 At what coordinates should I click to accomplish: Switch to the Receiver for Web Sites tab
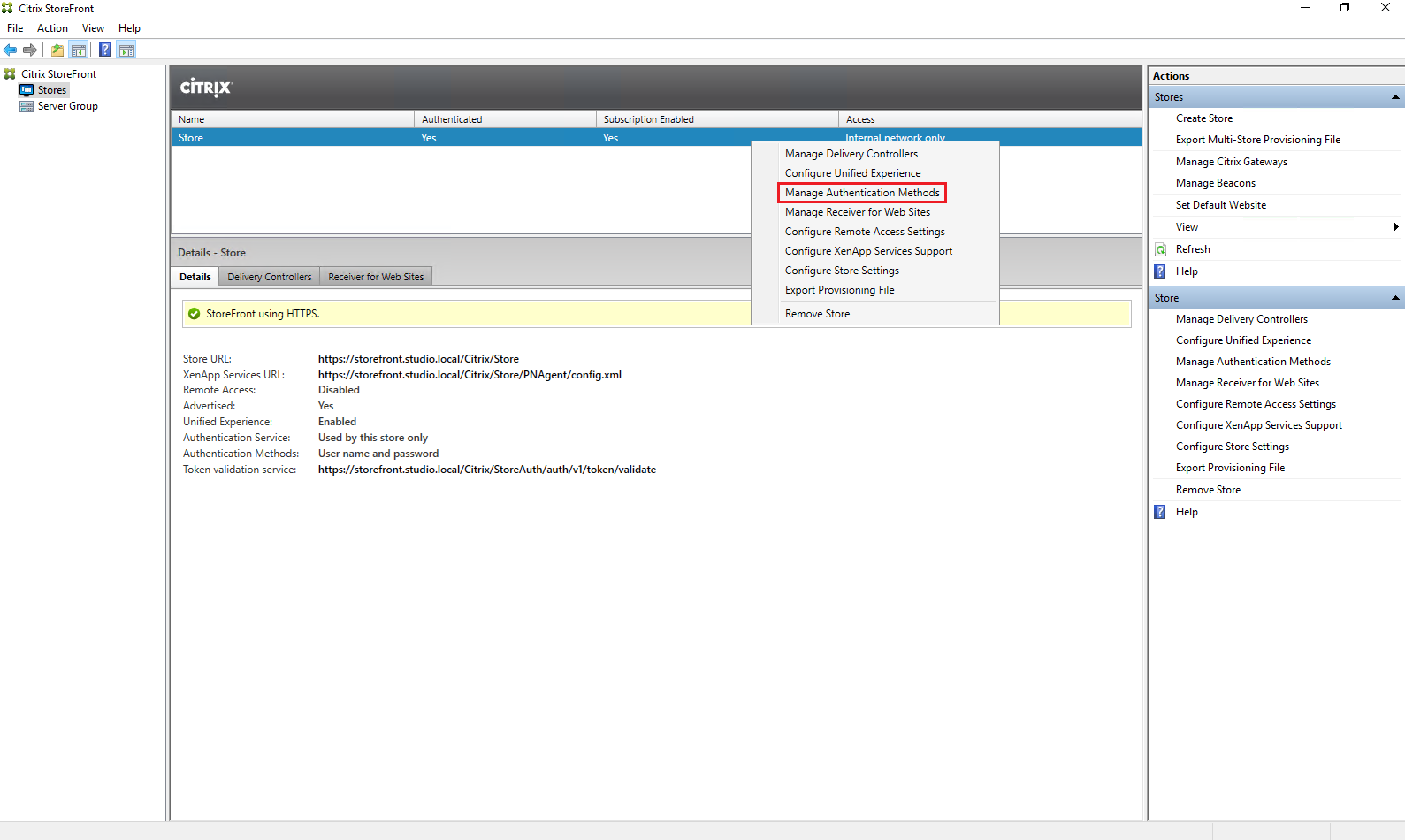376,277
